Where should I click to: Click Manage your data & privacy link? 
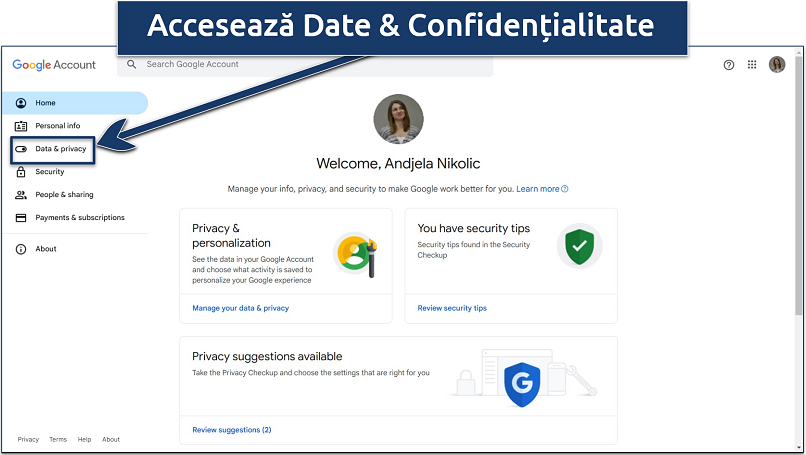tap(241, 308)
